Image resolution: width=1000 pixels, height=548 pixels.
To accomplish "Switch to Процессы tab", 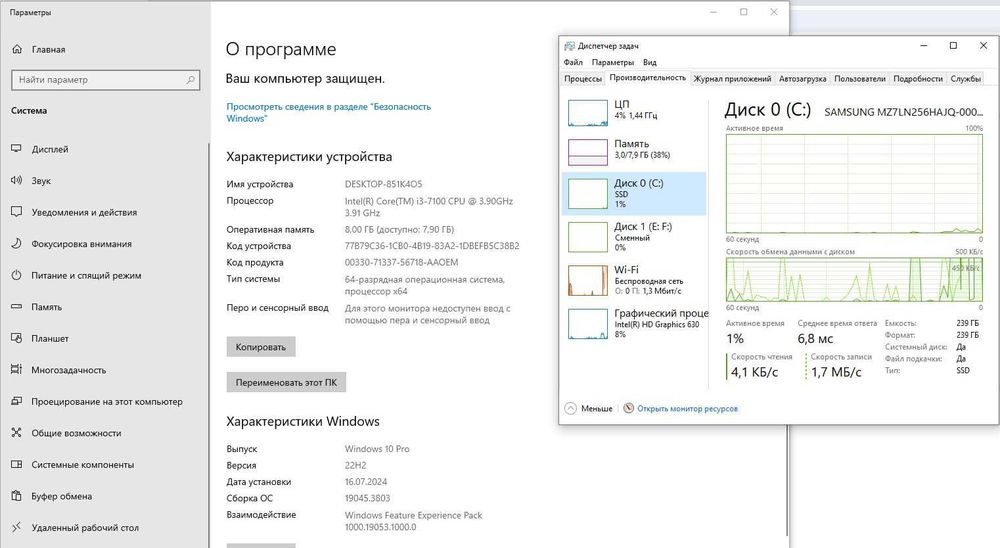I will (x=583, y=78).
